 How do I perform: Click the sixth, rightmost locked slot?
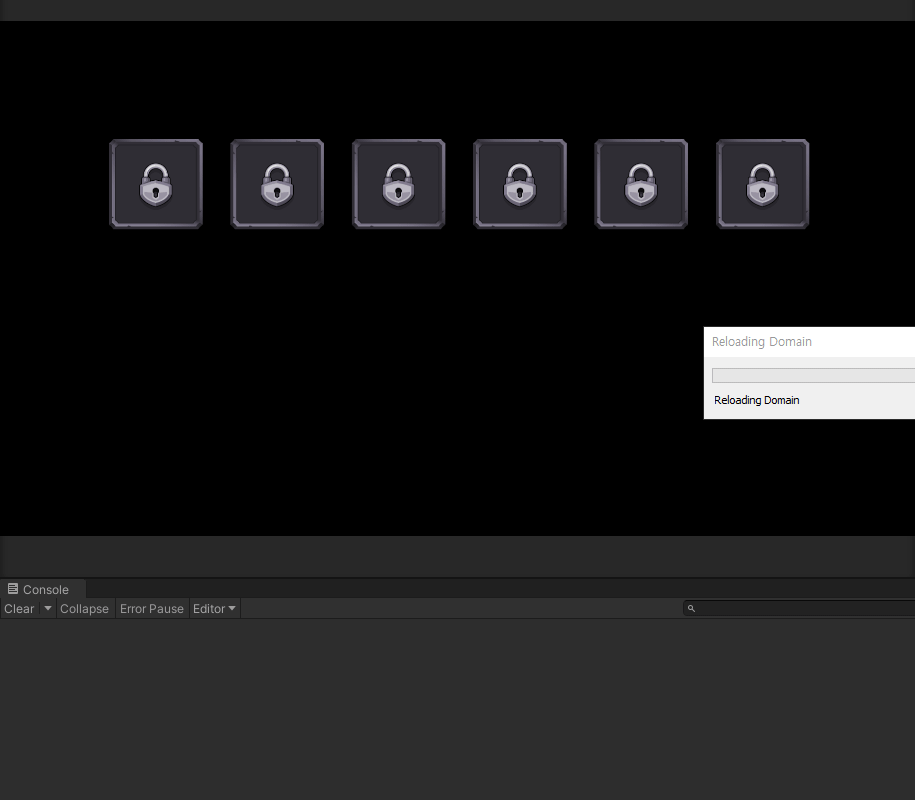click(762, 184)
